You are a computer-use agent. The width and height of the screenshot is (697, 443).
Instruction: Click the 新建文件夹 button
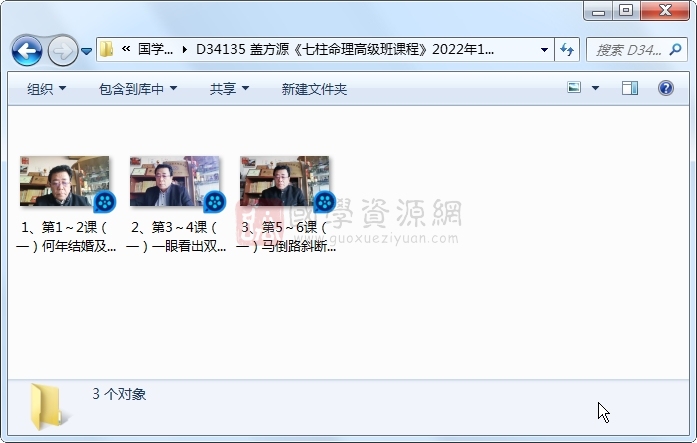[x=314, y=89]
